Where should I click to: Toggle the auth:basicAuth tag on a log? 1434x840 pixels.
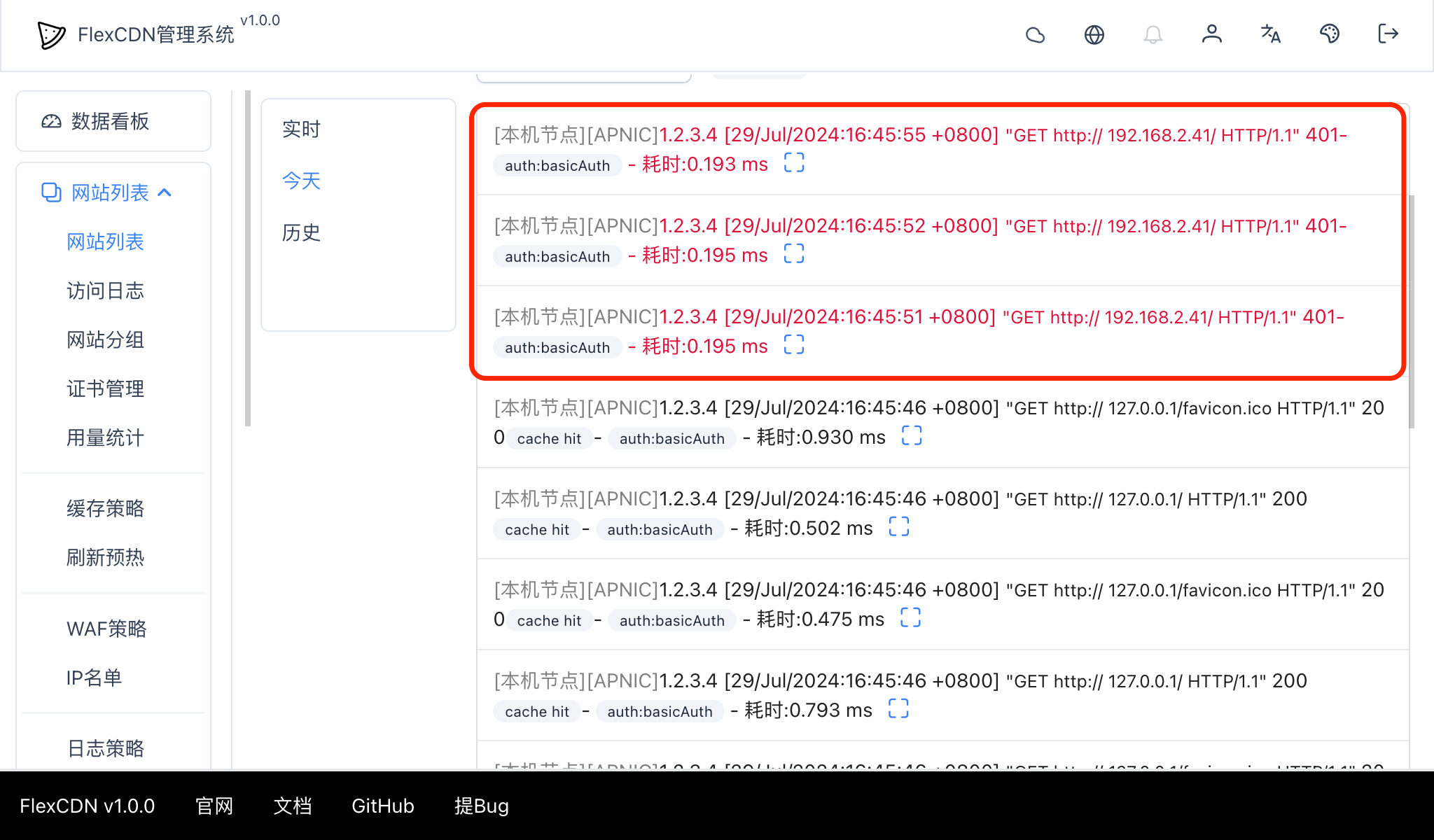pos(556,165)
